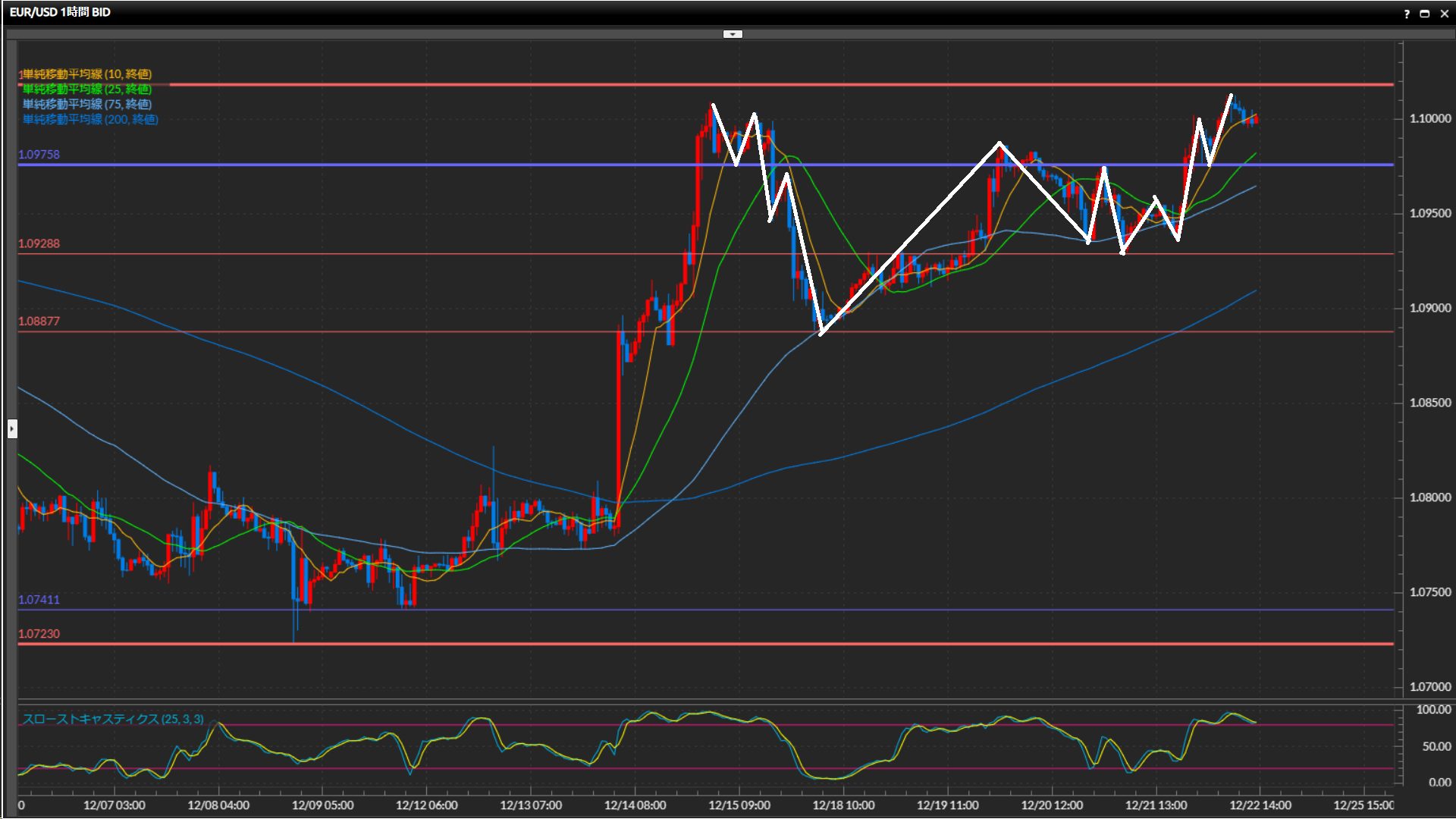Click the 12/22 14:00 time axis label
Image resolution: width=1456 pixels, height=819 pixels.
click(1260, 805)
